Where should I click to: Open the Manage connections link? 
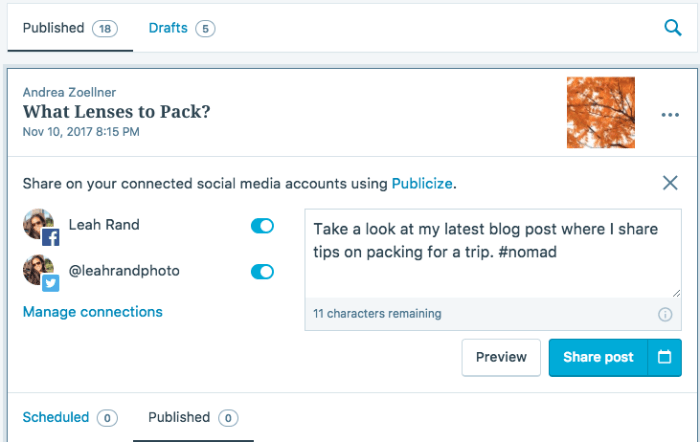[92, 312]
